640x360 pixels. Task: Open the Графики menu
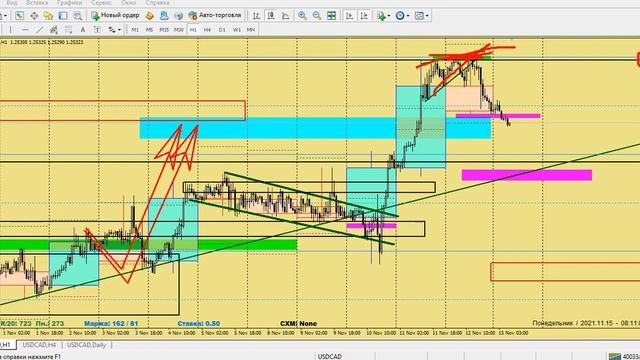pos(69,2)
